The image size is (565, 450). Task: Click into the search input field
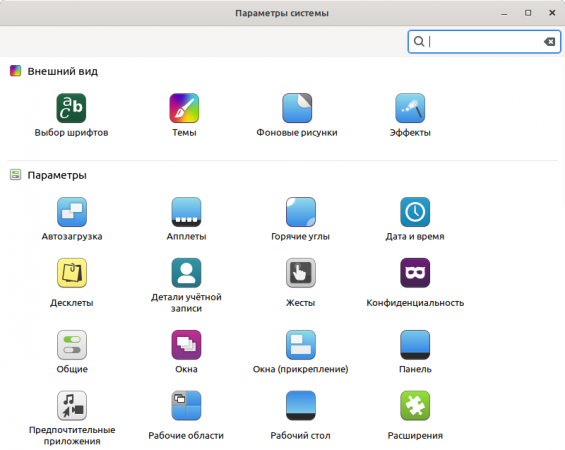click(484, 42)
